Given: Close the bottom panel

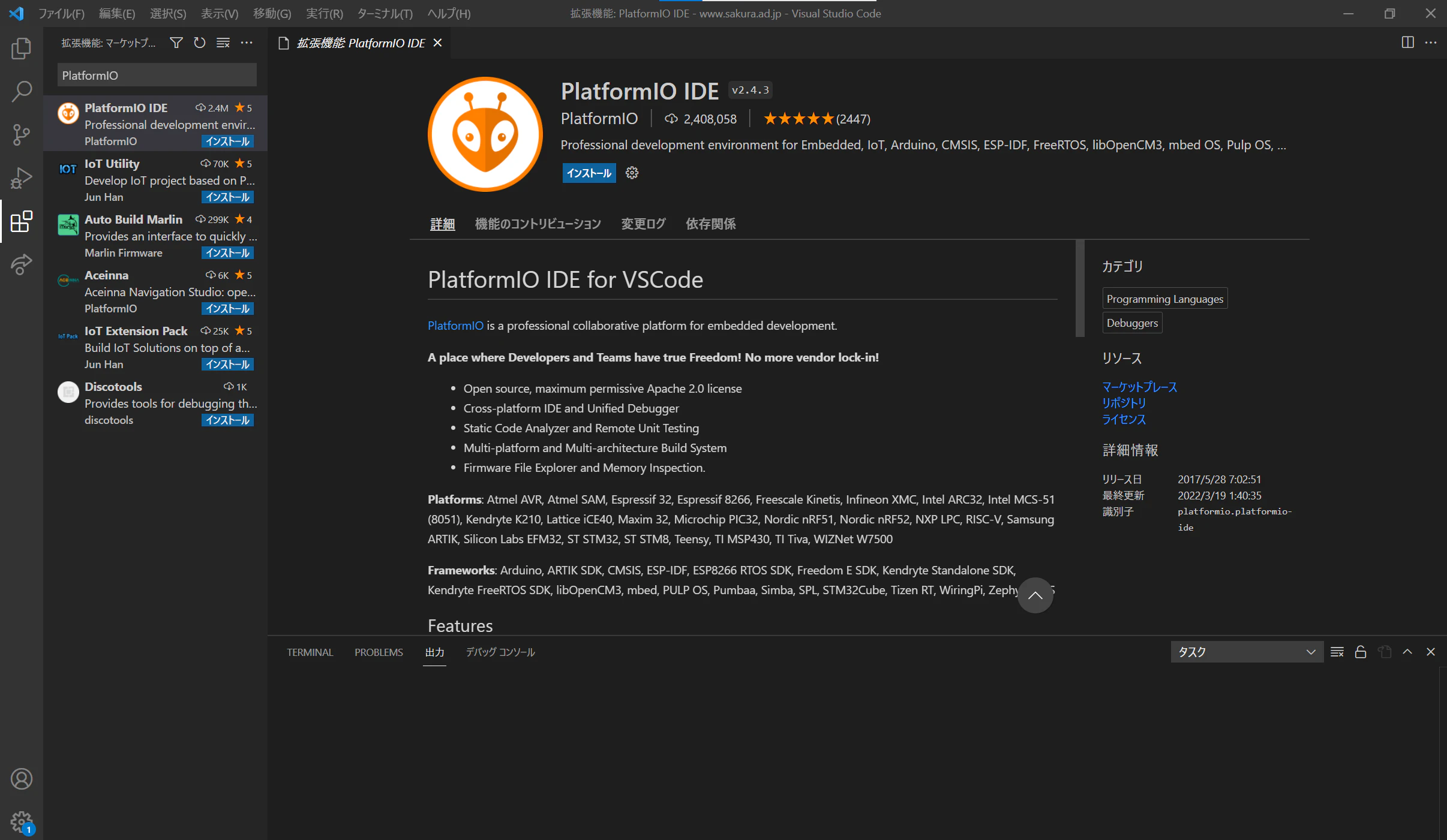Looking at the screenshot, I should tap(1431, 652).
